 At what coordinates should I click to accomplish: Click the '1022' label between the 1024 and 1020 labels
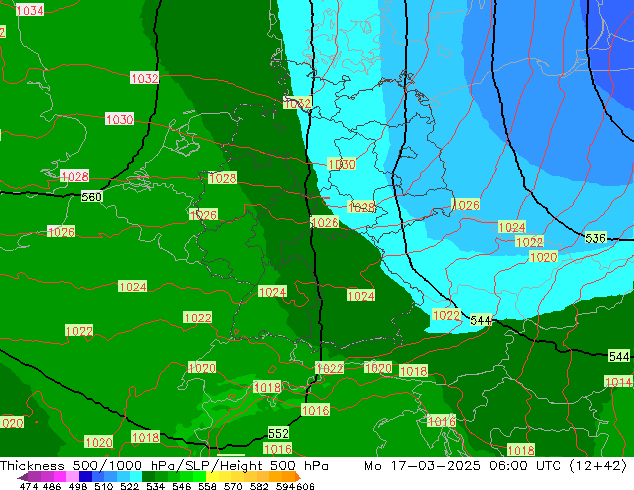click(530, 242)
